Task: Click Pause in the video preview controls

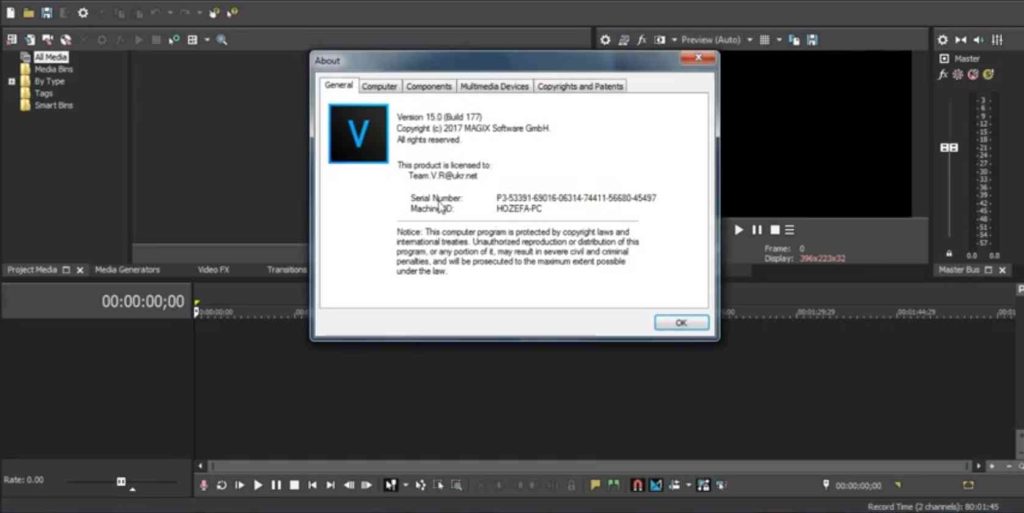Action: pyautogui.click(x=756, y=230)
